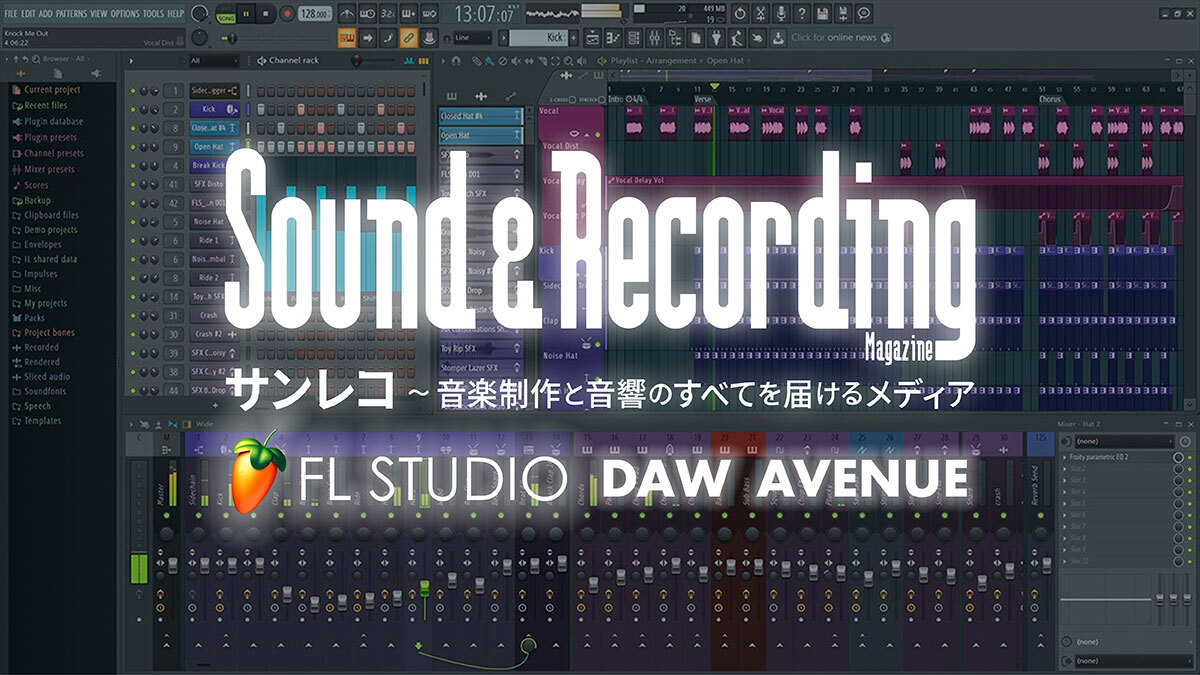Open undo history circular arrow icon

(740, 14)
